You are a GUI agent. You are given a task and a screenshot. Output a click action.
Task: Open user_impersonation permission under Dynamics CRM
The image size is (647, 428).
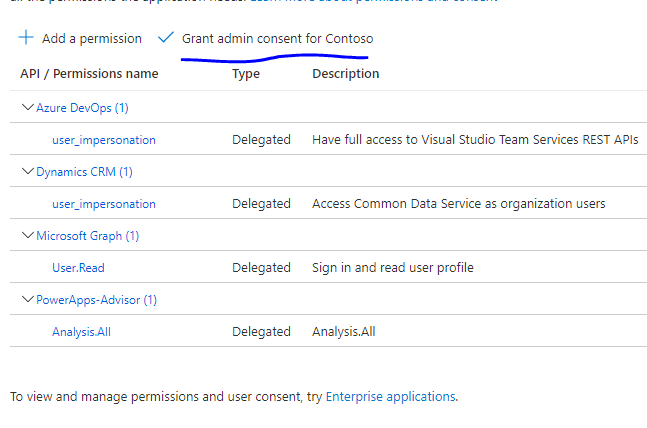tap(104, 204)
